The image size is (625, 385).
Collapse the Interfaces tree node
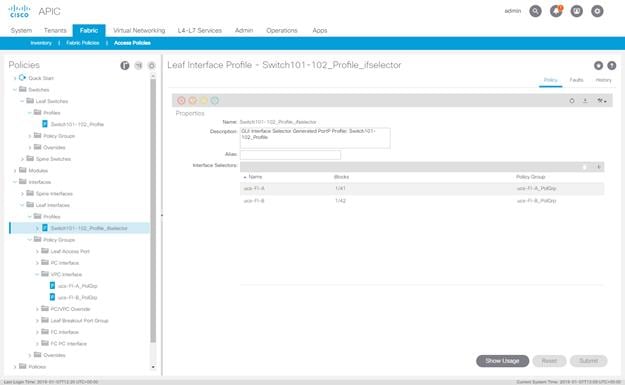click(15, 182)
